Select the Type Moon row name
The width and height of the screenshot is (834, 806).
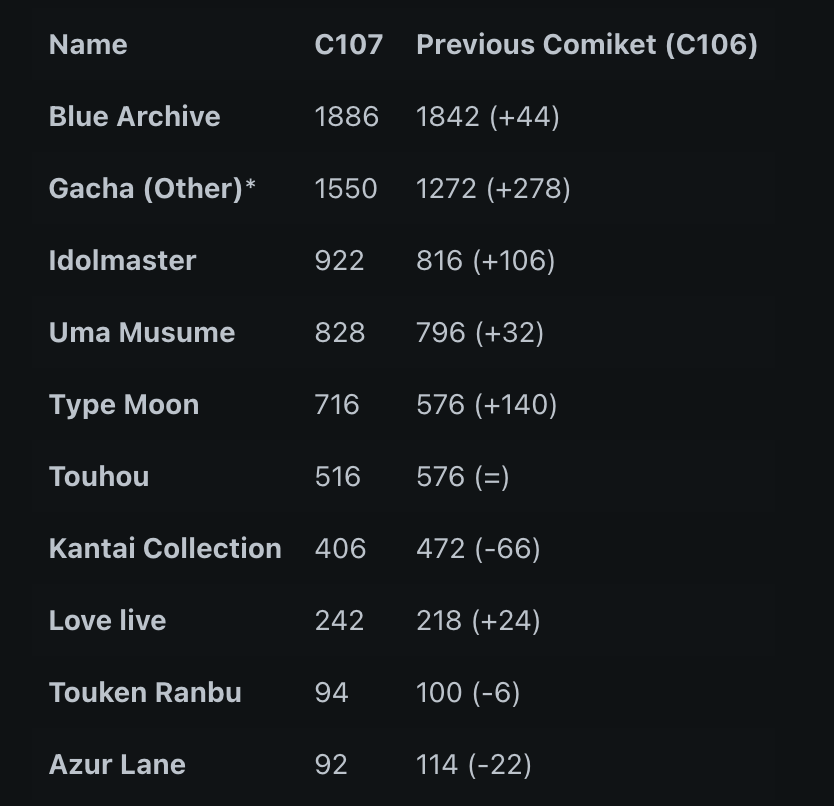(124, 404)
